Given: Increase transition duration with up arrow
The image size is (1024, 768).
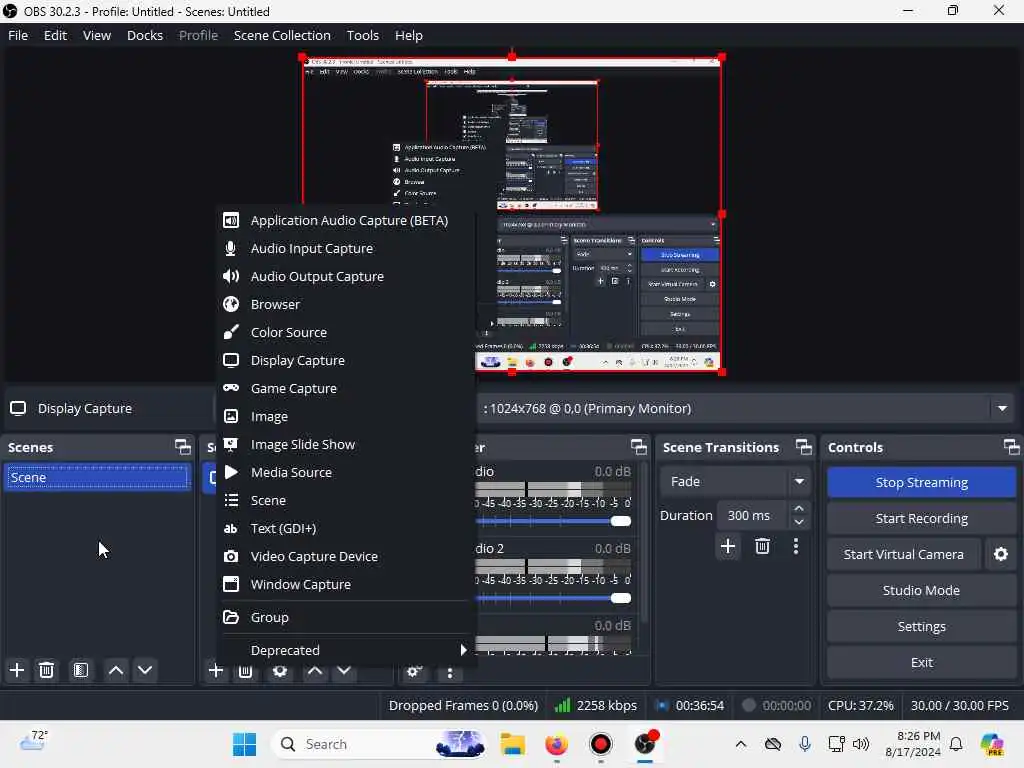Looking at the screenshot, I should click(x=799, y=509).
